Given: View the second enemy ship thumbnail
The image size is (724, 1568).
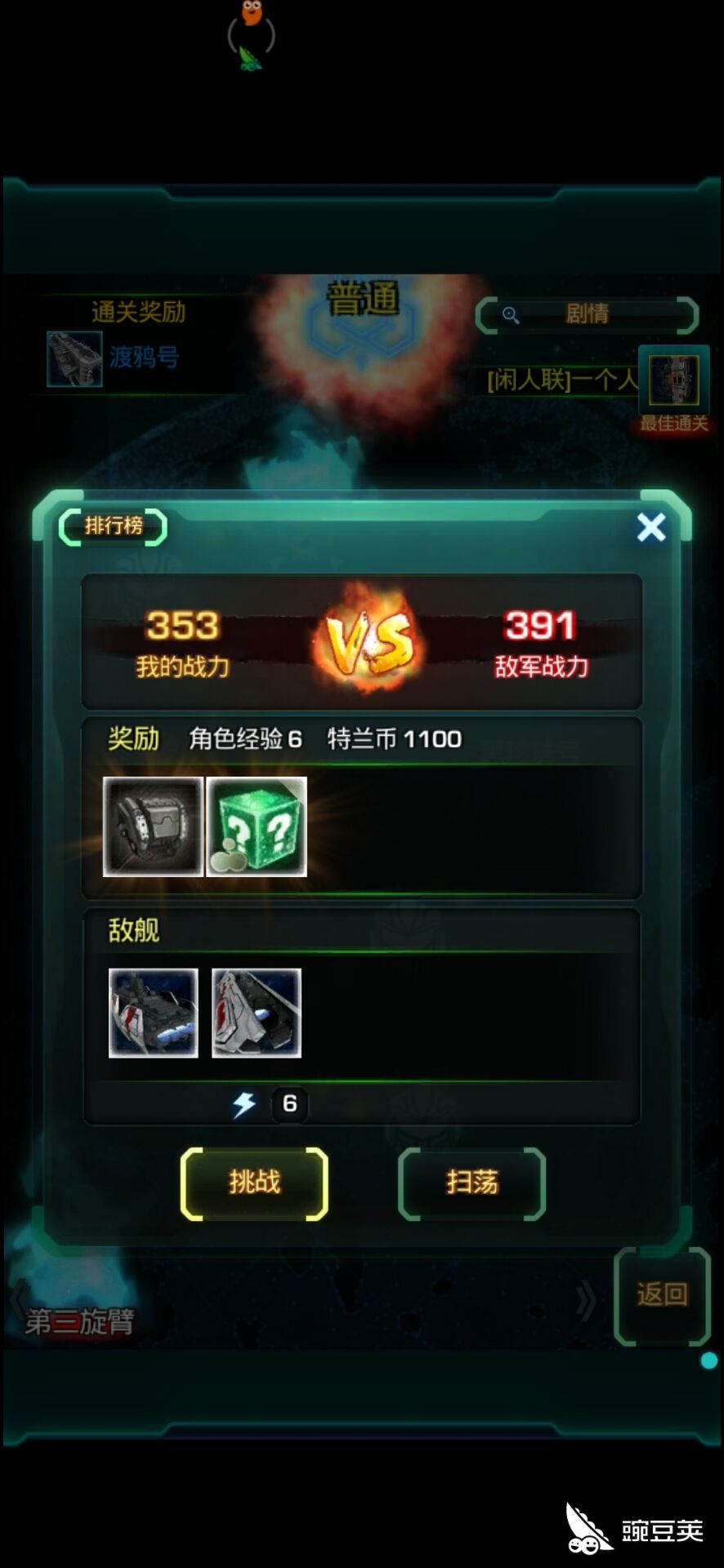Looking at the screenshot, I should pos(257,1013).
